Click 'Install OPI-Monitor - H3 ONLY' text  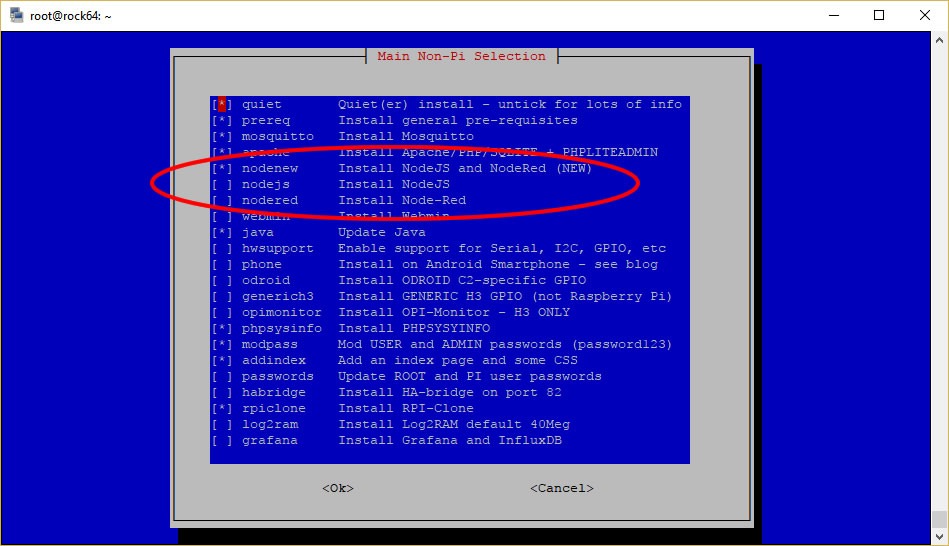(x=454, y=312)
